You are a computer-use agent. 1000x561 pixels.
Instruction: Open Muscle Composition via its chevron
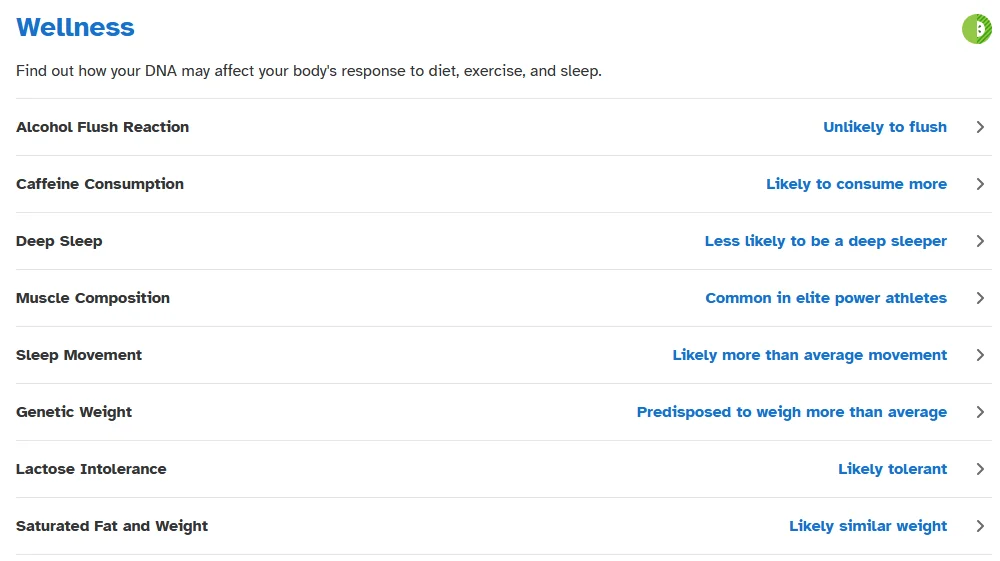coord(980,298)
